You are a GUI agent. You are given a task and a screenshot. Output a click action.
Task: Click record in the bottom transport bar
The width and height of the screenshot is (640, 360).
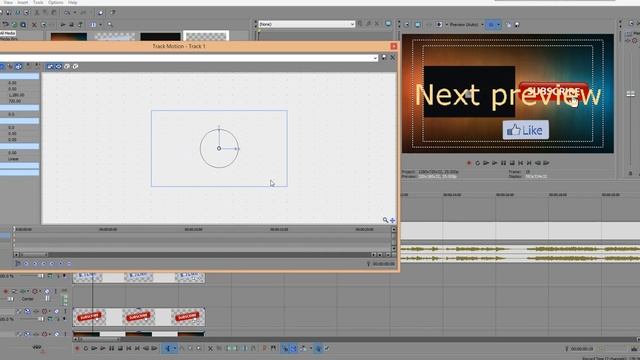coord(77,349)
